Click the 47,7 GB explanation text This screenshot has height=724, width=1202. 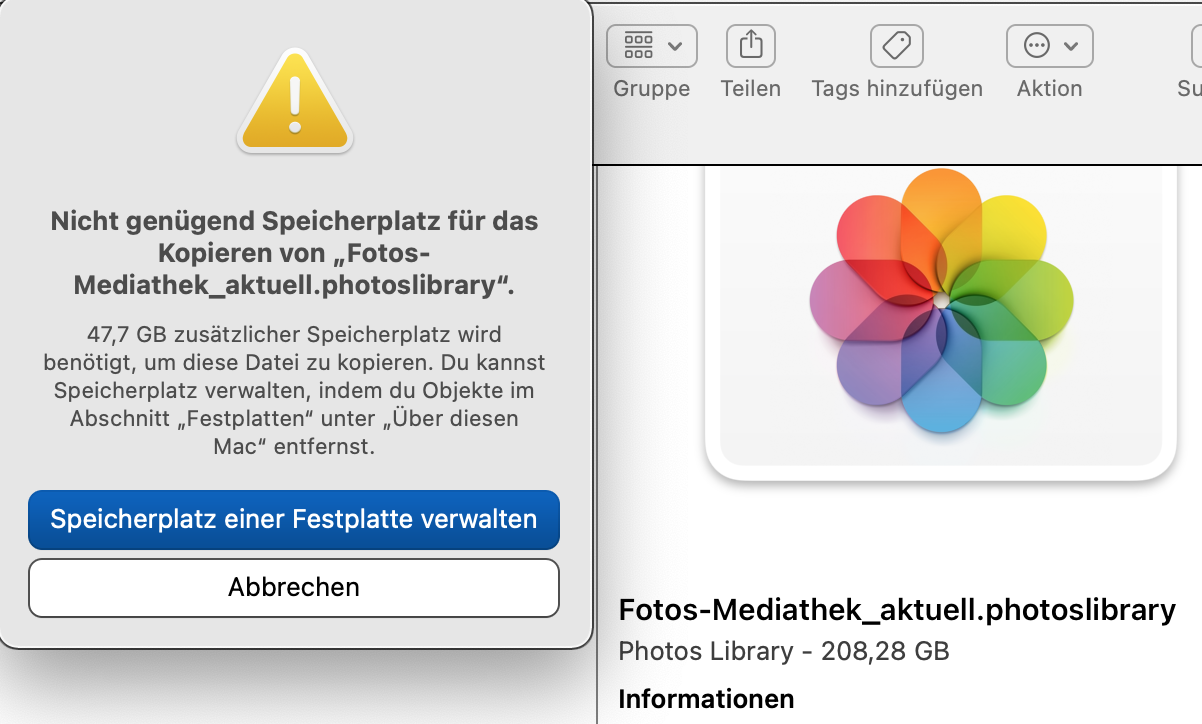click(x=294, y=390)
